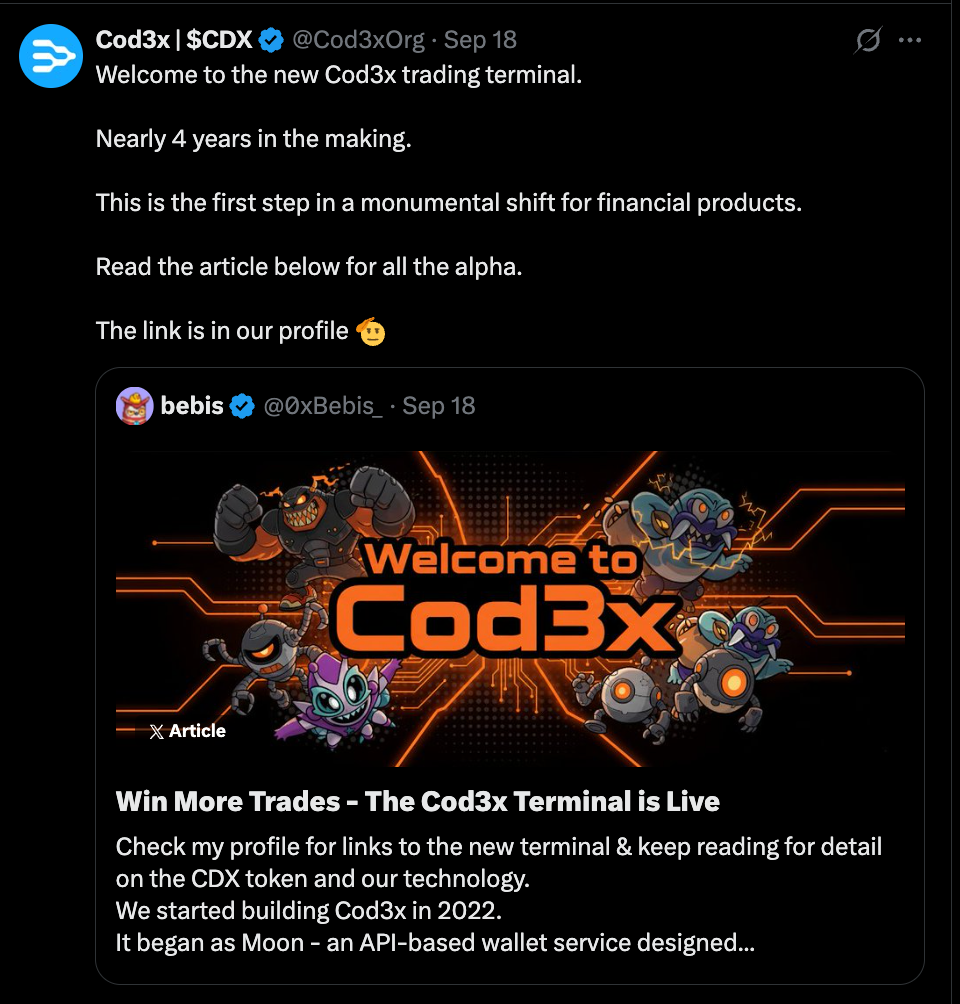
Task: Click bebis profile avatar in quoted post
Action: 134,406
